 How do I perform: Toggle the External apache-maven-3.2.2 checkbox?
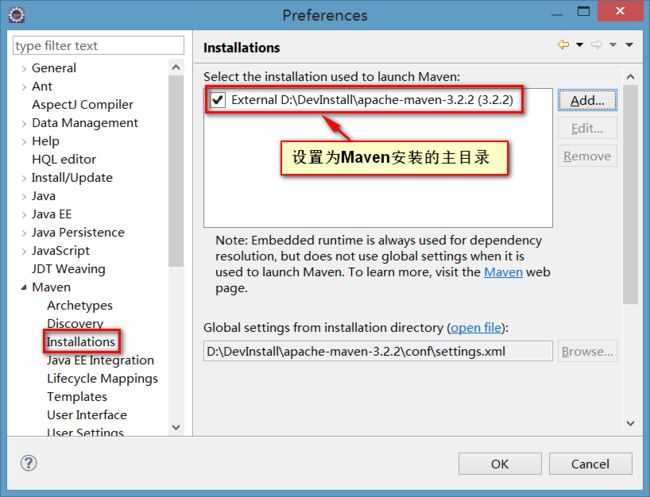218,100
